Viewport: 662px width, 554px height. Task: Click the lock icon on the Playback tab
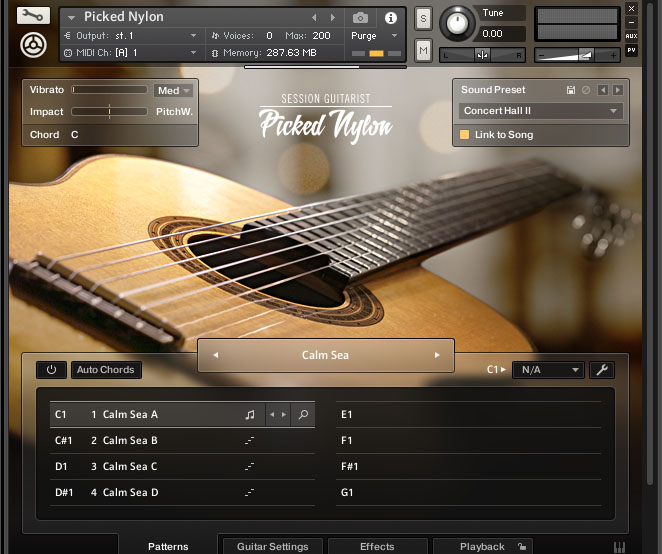click(x=522, y=547)
